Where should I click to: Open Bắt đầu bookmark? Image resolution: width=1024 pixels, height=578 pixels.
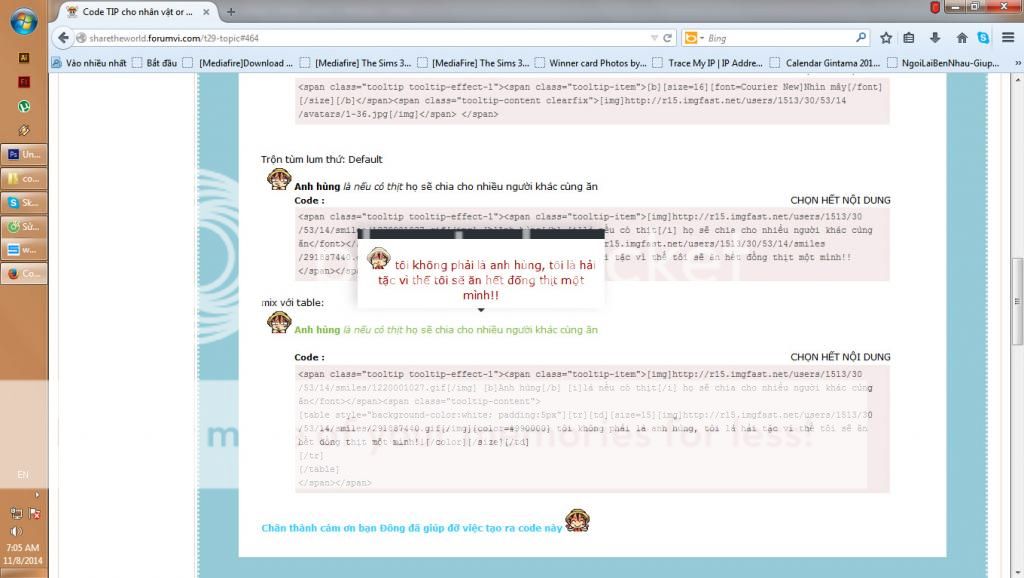point(155,63)
